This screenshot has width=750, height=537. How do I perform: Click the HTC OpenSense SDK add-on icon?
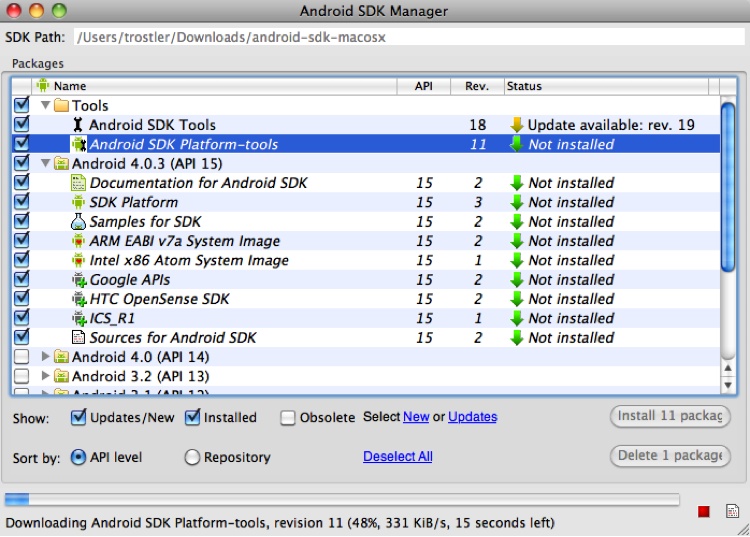click(79, 299)
